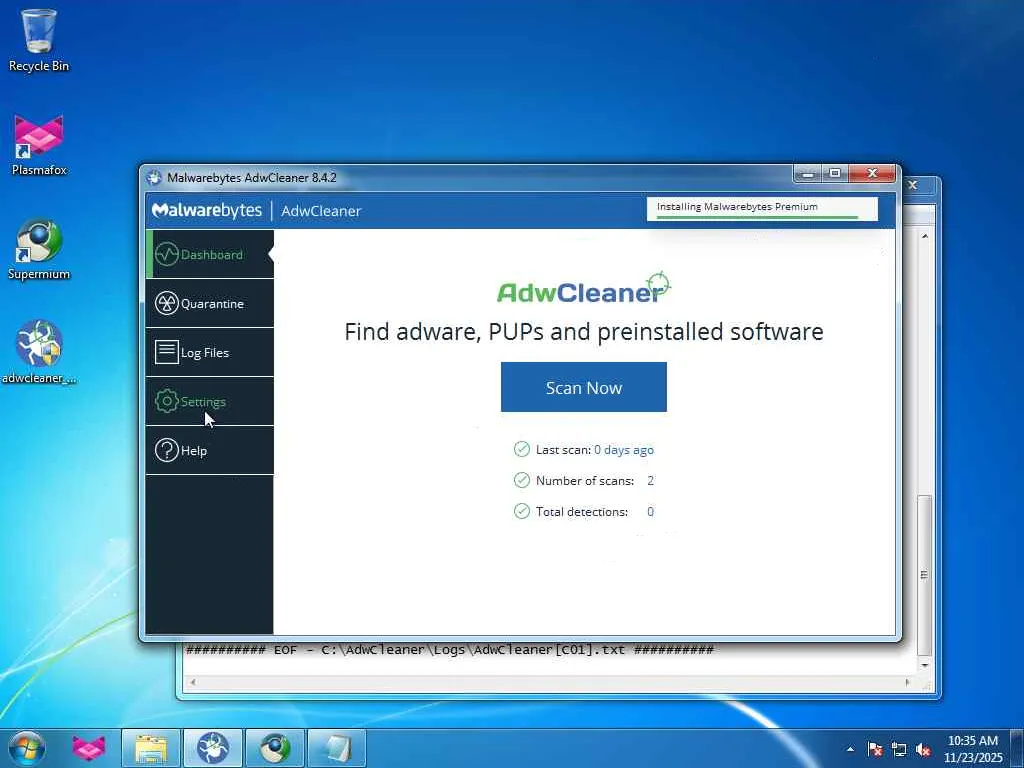This screenshot has width=1024, height=768.
Task: Click the Log Files document icon
Action: 167,352
